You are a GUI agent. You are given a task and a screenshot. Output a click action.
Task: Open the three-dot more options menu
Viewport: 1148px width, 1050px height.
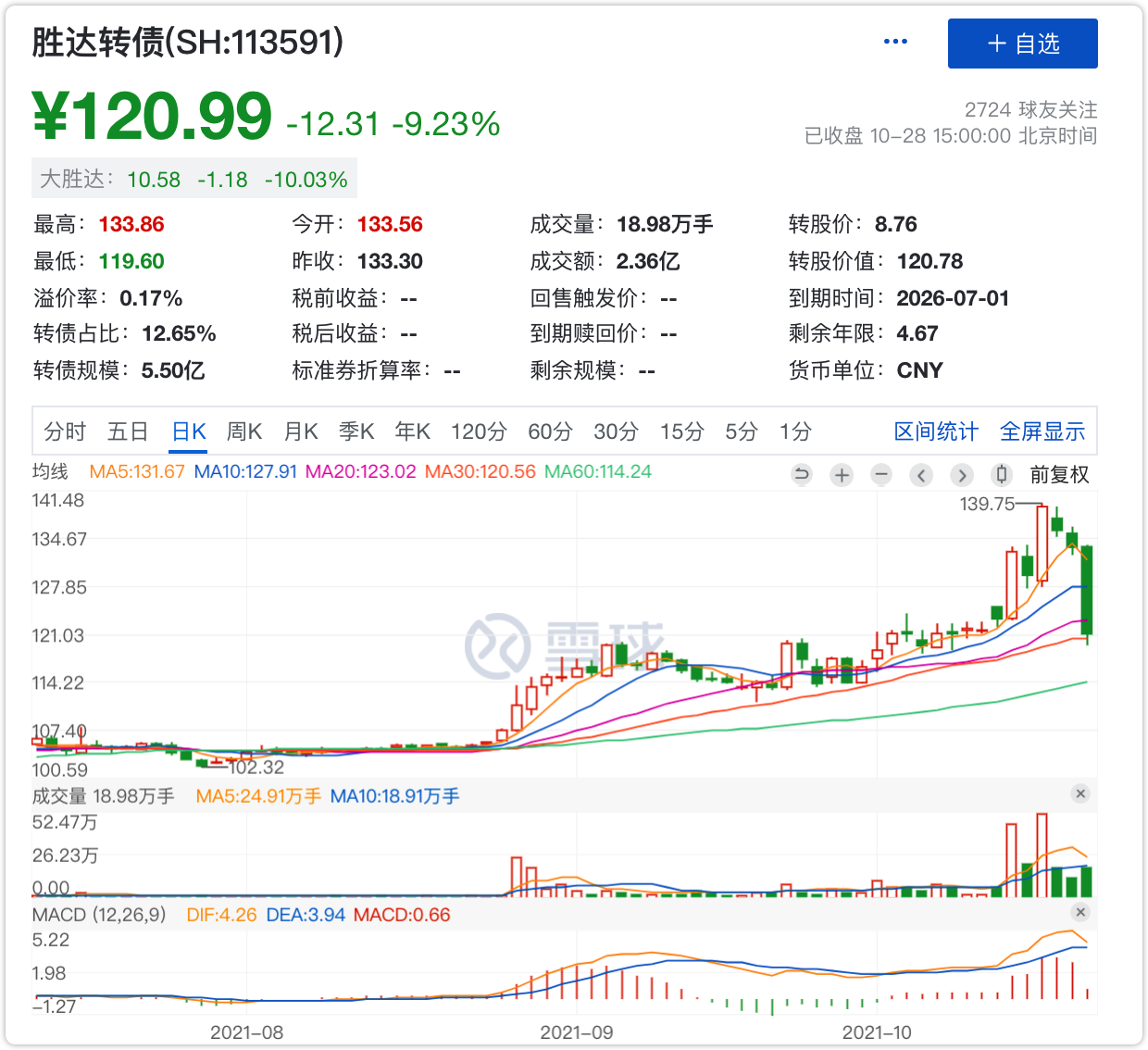coord(895,42)
